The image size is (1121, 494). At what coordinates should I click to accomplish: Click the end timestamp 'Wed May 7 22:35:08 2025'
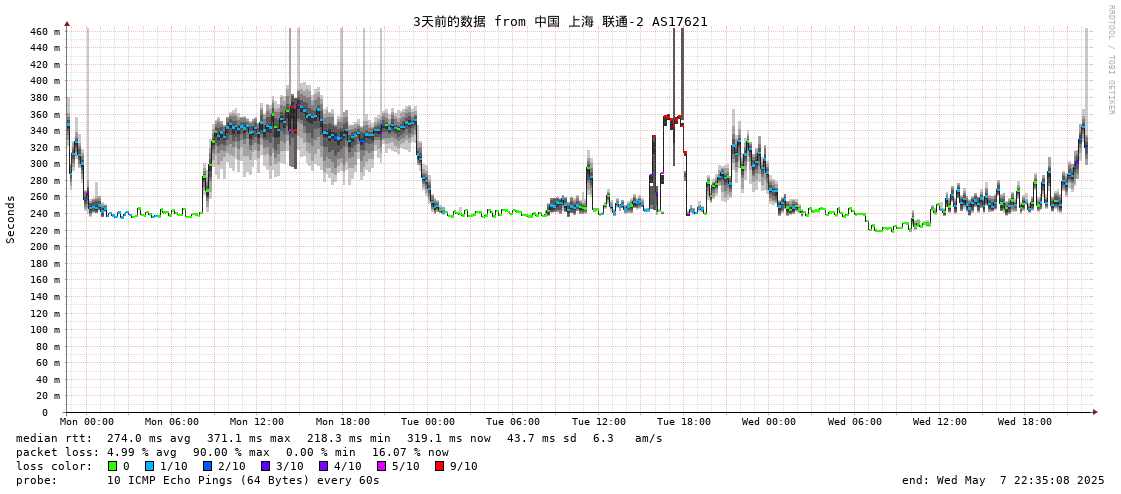coord(1018,480)
